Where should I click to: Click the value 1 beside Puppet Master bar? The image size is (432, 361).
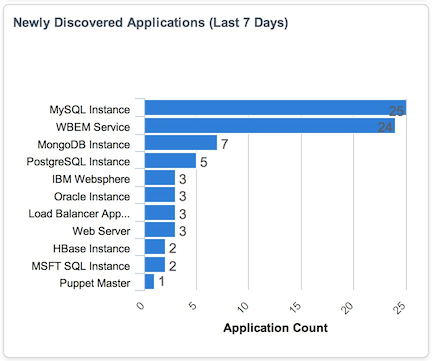coord(162,282)
